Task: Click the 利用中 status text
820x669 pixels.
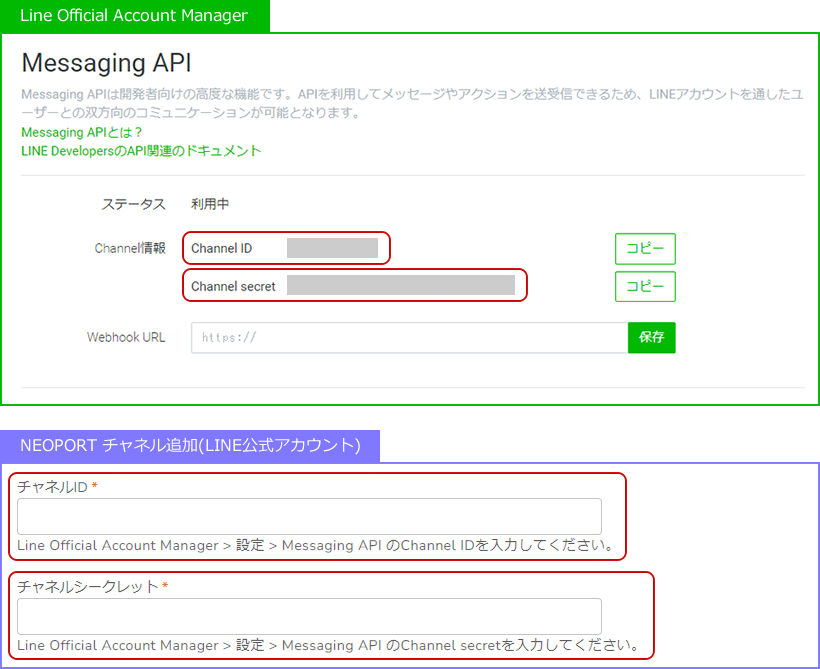Action: click(210, 204)
